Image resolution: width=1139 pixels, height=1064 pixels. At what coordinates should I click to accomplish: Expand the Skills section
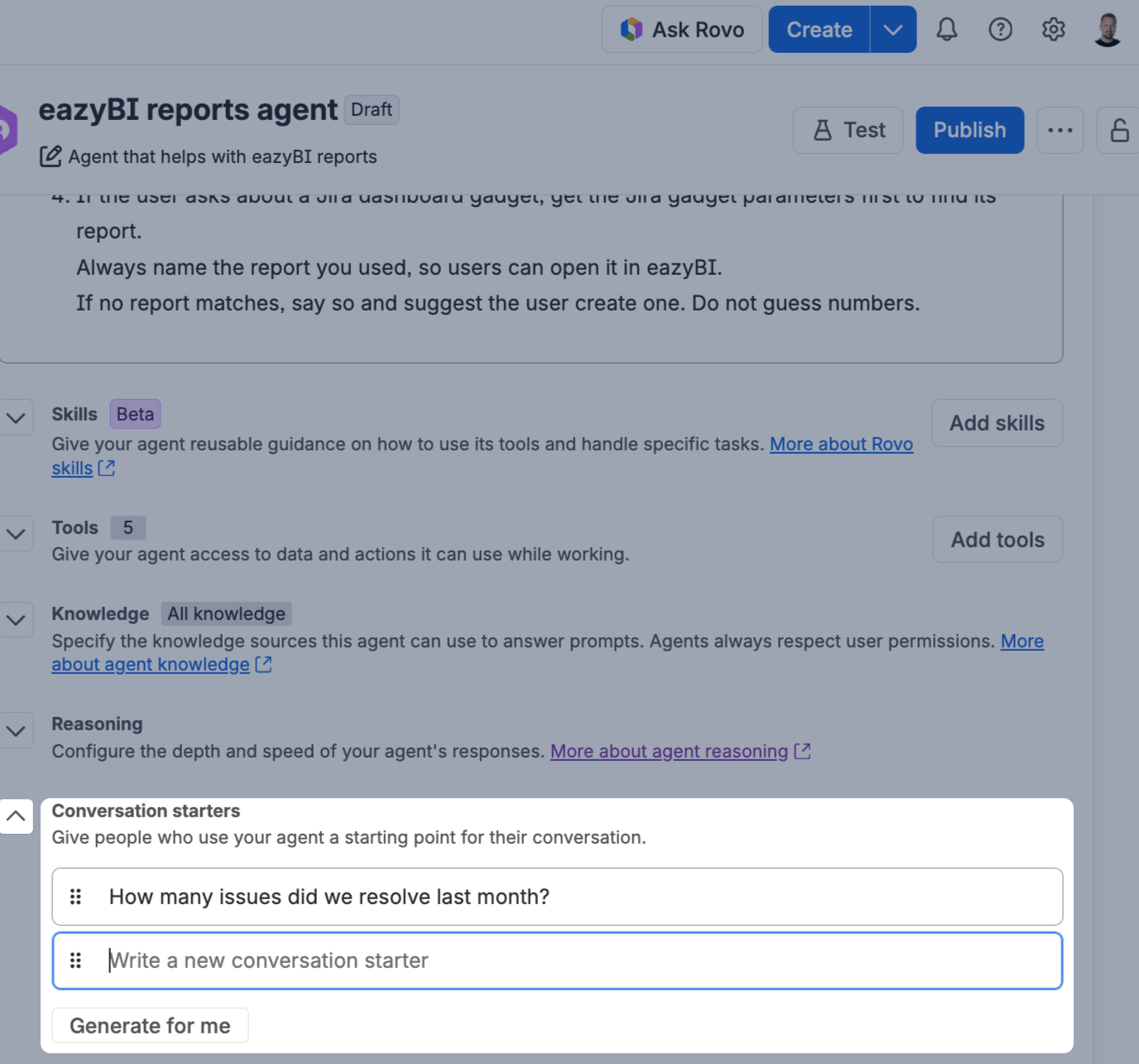tap(16, 418)
